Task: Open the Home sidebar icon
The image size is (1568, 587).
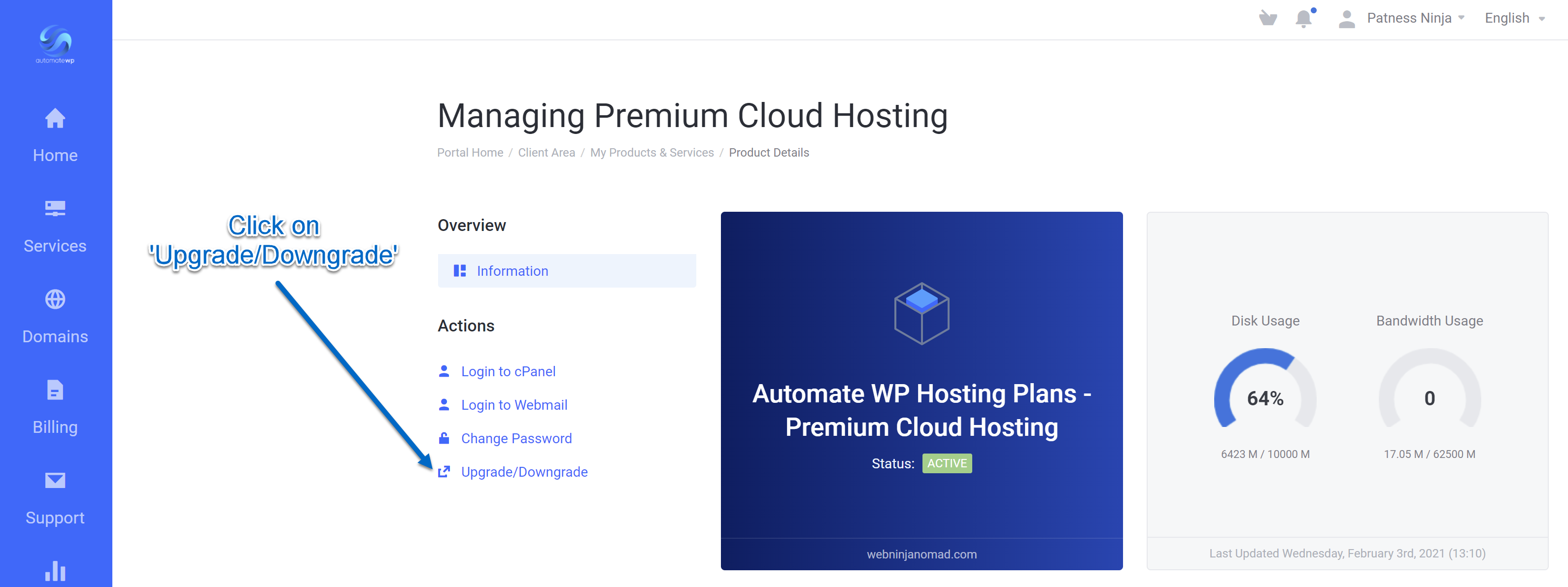Action: (x=55, y=119)
